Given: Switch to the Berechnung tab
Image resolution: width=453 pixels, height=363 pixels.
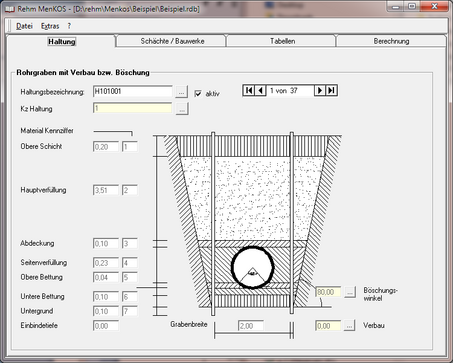Looking at the screenshot, I should coord(391,41).
